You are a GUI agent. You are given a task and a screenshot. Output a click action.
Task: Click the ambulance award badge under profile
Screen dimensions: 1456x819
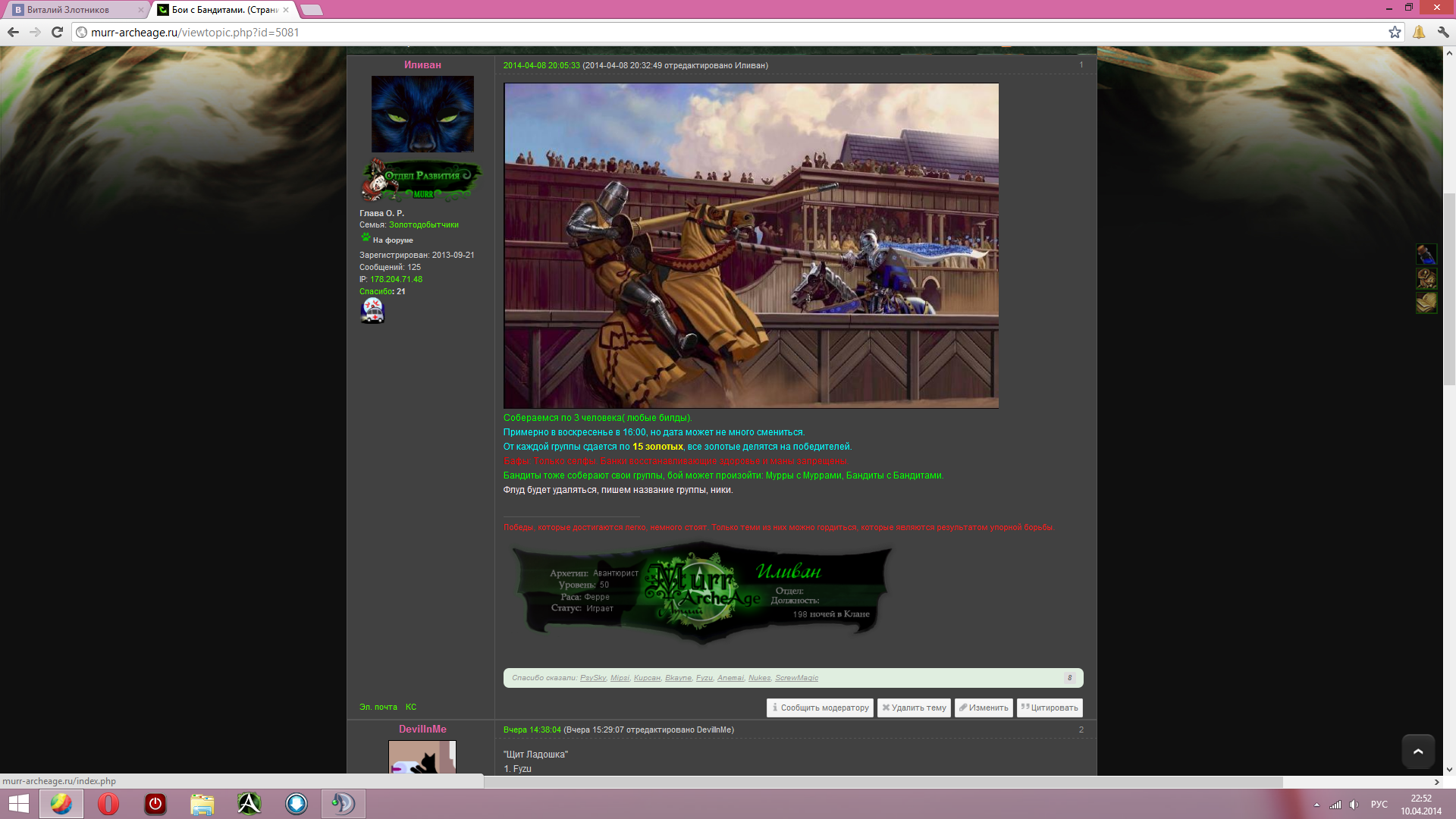[372, 310]
